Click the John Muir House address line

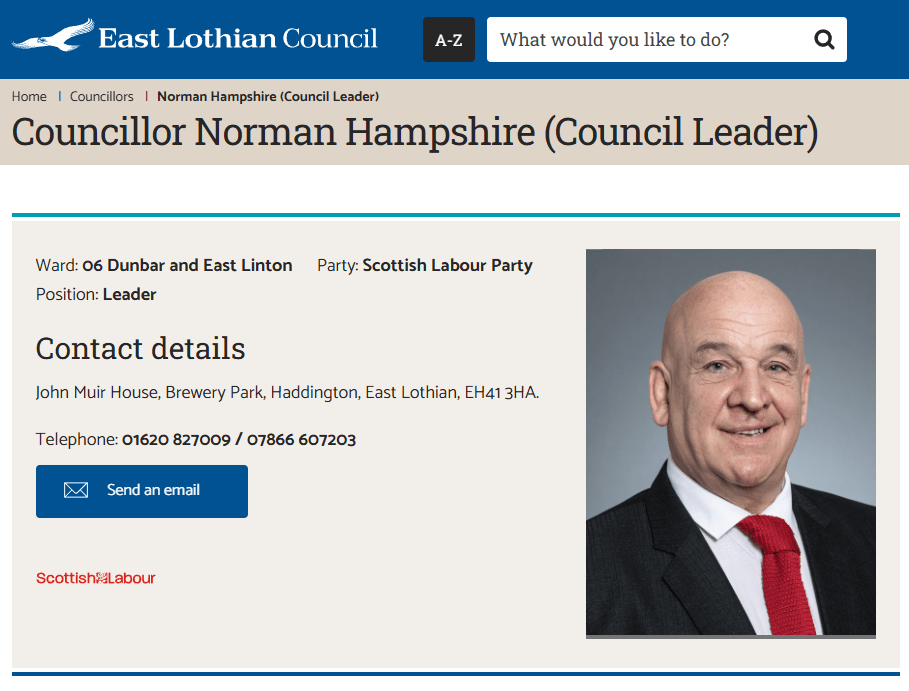(x=287, y=392)
